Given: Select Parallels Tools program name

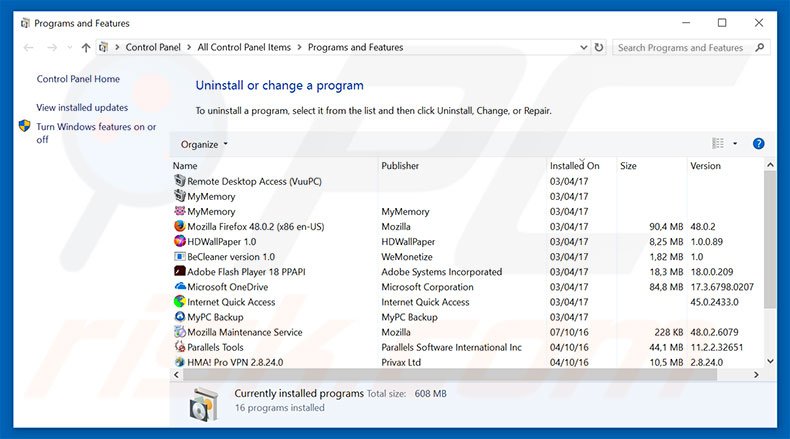Looking at the screenshot, I should 215,347.
